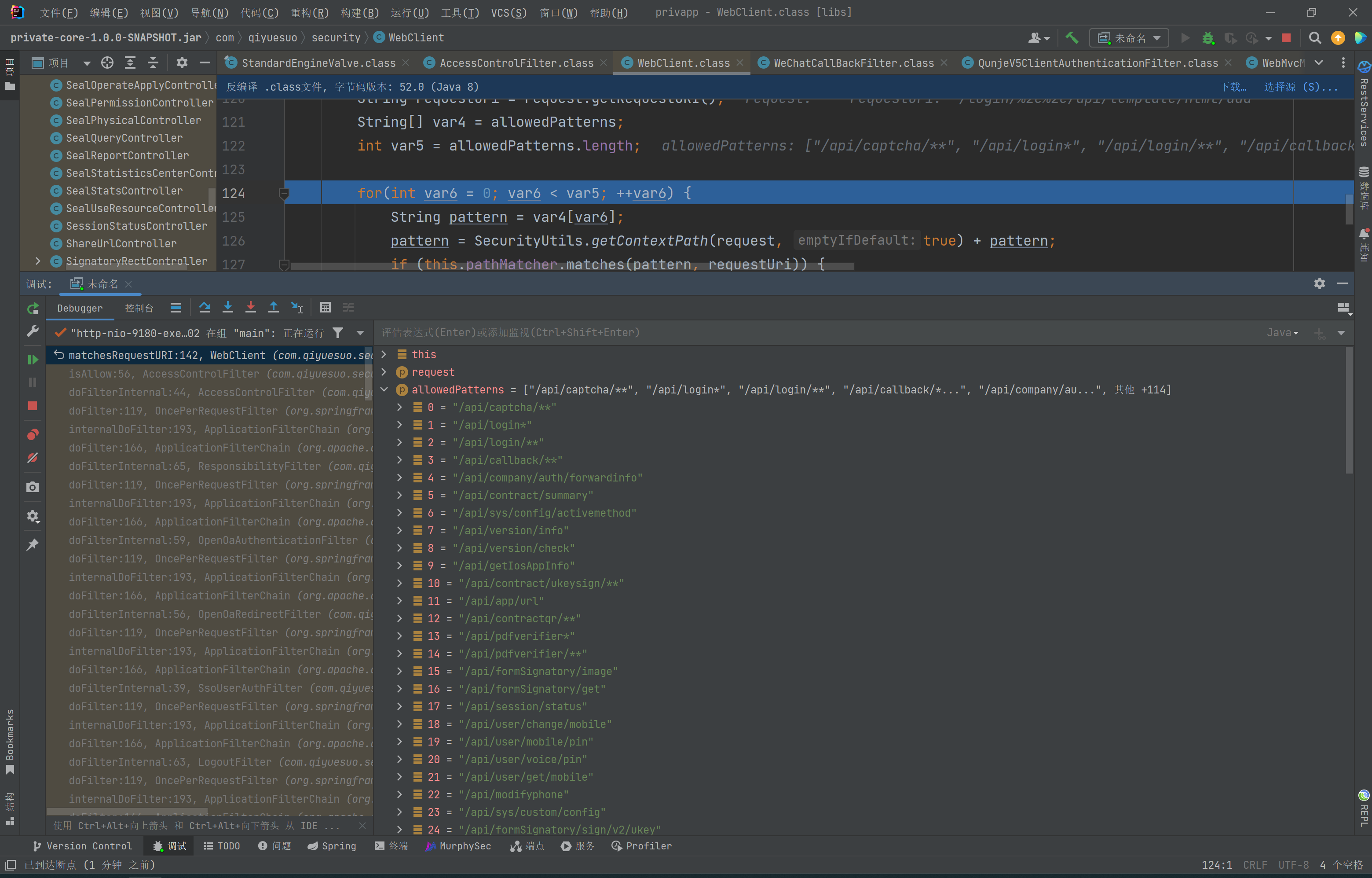1372x878 pixels.
Task: Toggle the Pin Tab icon in debug sidebar
Action: point(33,544)
